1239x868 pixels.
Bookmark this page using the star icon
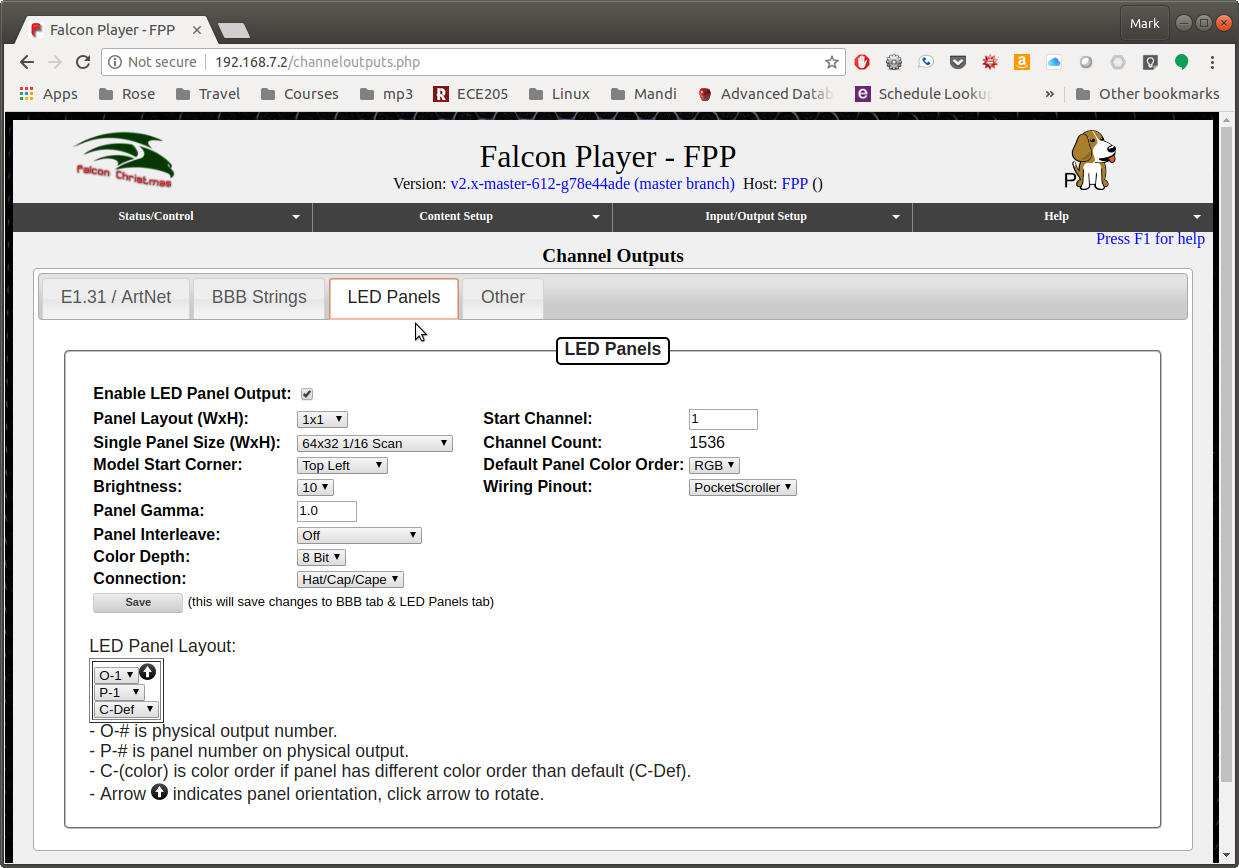pyautogui.click(x=831, y=62)
